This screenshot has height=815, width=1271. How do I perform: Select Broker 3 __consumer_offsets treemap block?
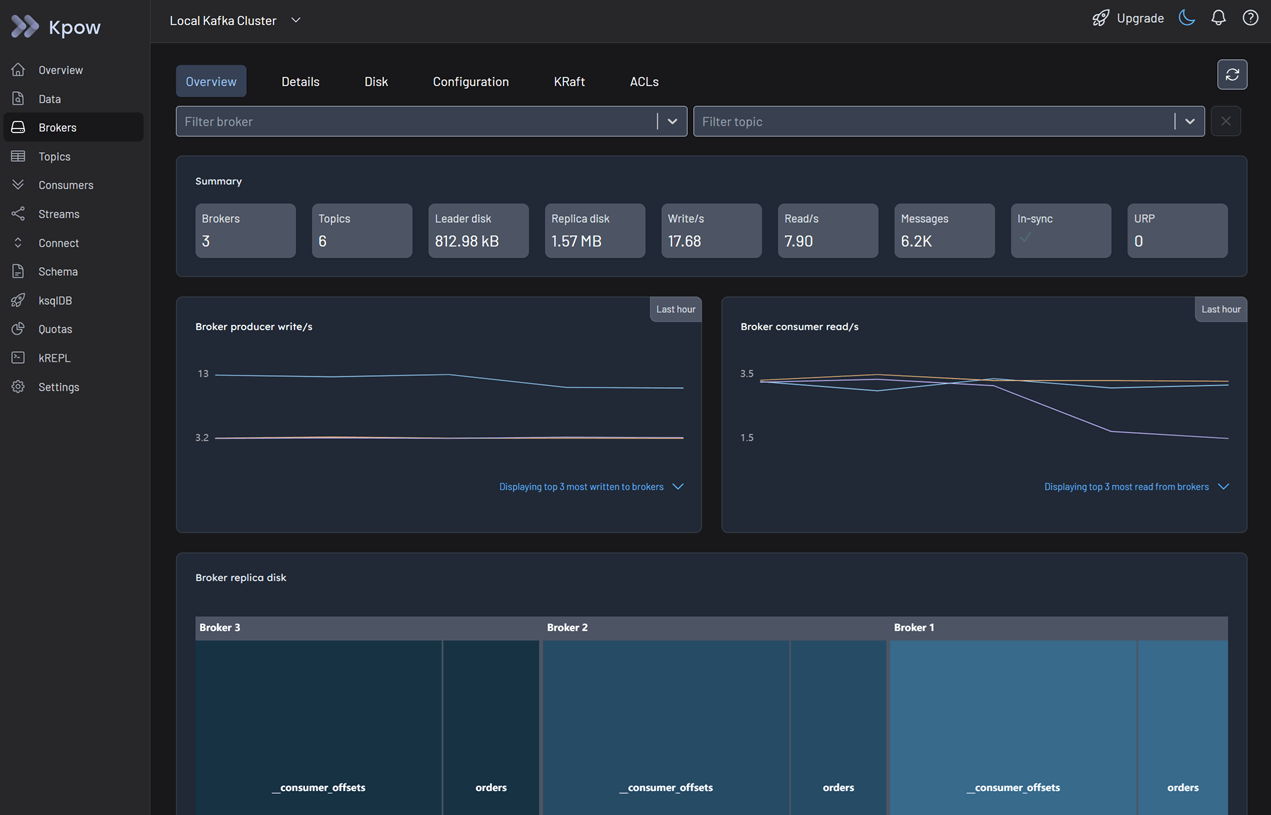pos(319,727)
